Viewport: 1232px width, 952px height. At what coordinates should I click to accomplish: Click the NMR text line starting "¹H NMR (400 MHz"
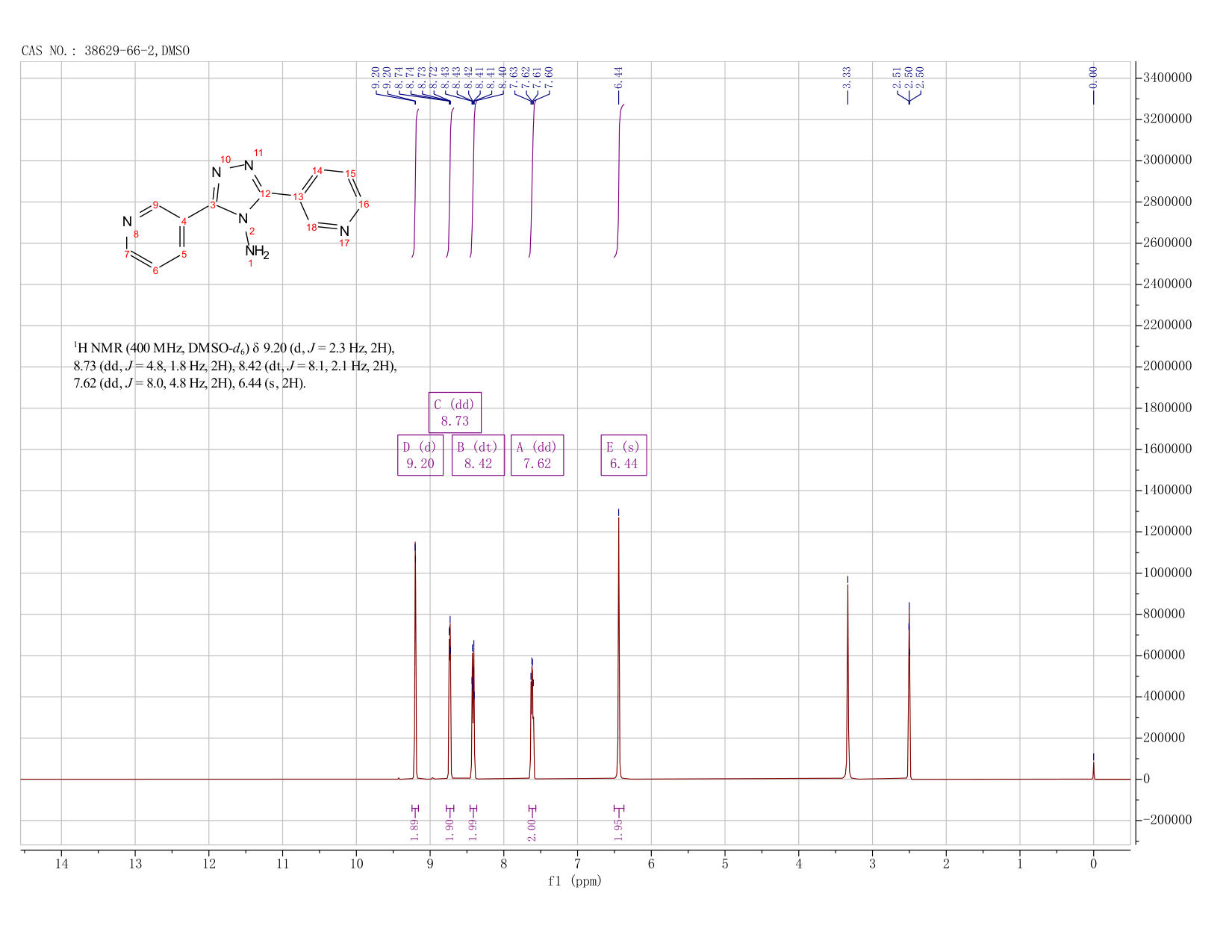[234, 349]
